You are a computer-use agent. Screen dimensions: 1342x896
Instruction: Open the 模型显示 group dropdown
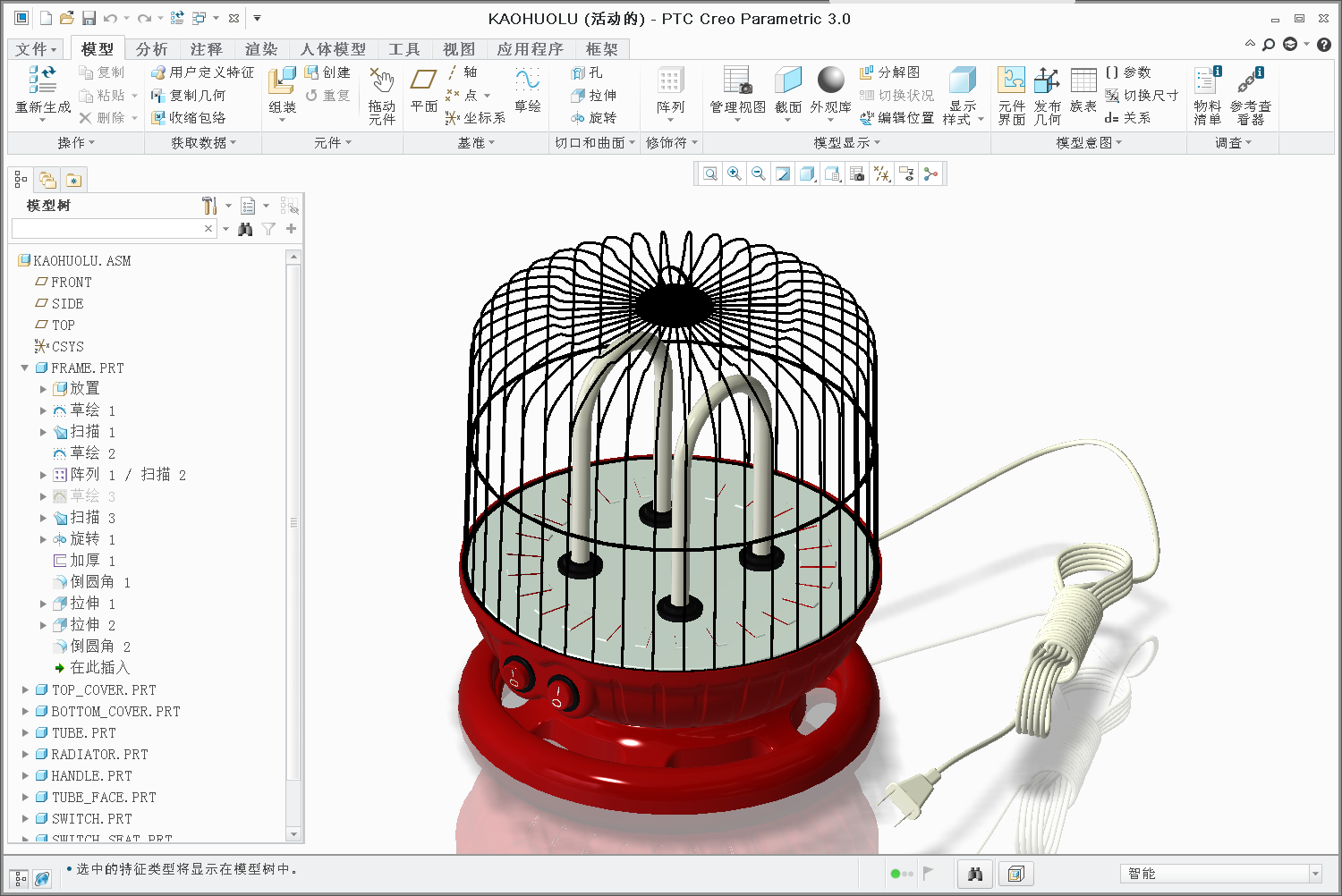click(x=846, y=143)
